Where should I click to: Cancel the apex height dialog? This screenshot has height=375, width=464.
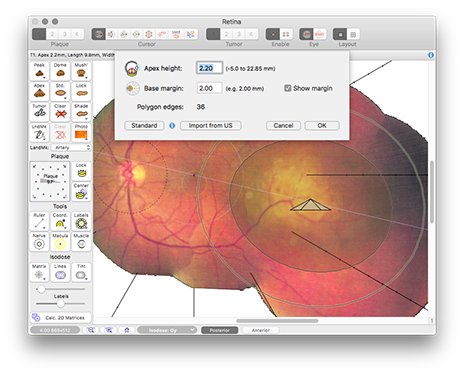pos(283,126)
